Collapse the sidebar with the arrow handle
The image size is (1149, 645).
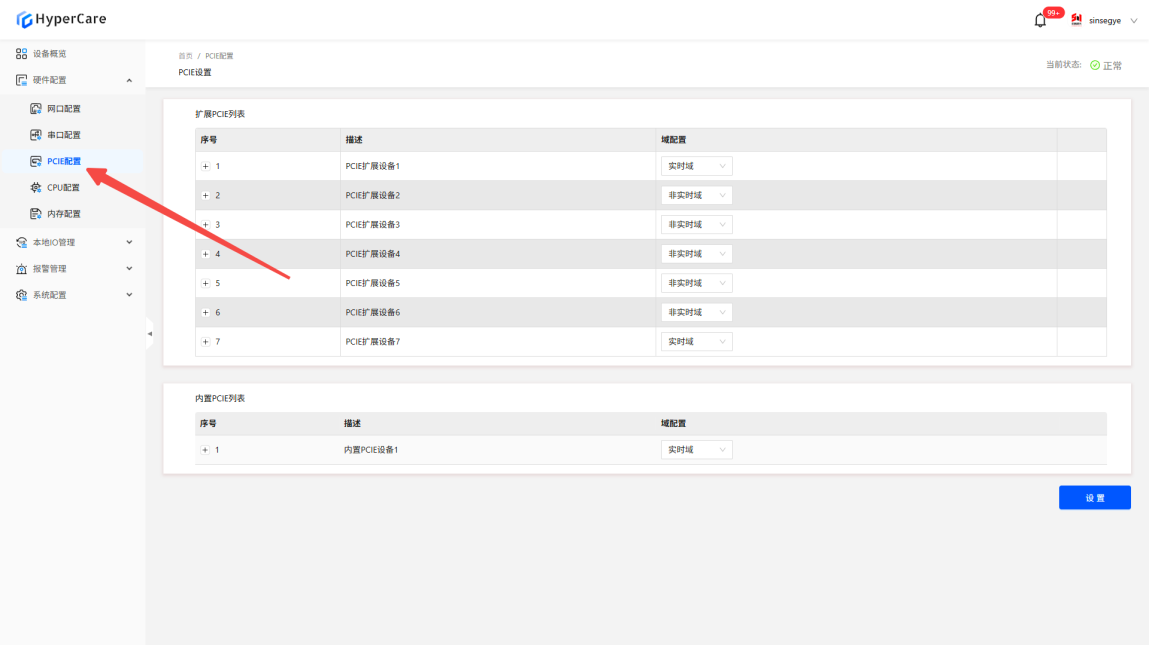pos(149,333)
